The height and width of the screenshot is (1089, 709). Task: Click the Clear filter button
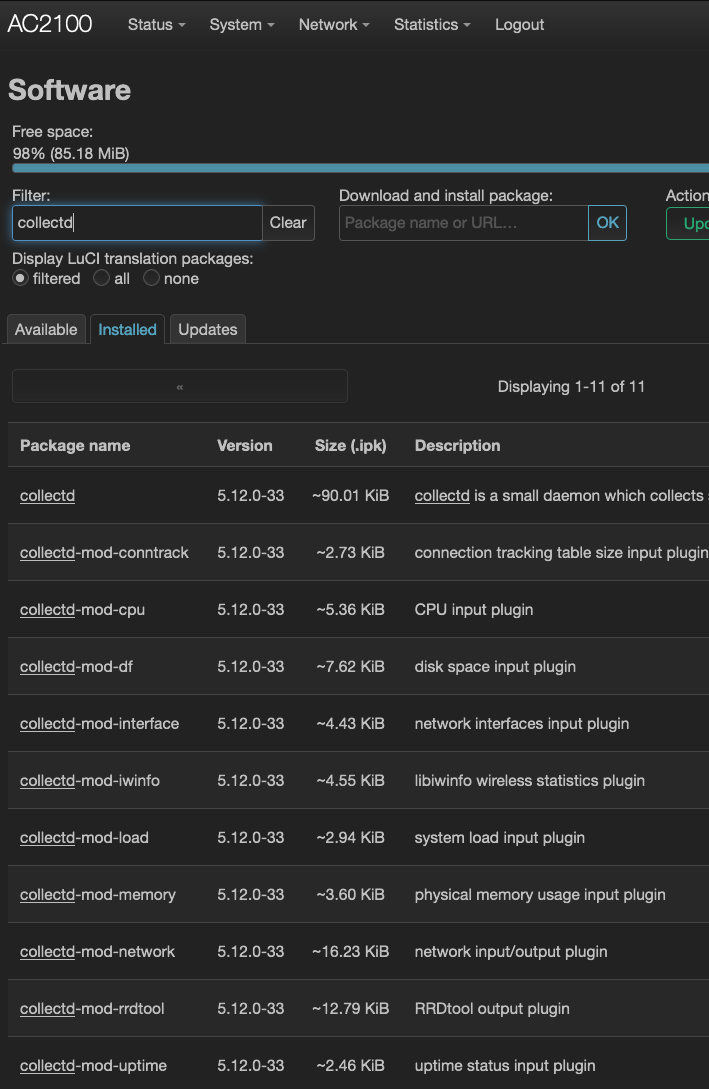point(288,223)
